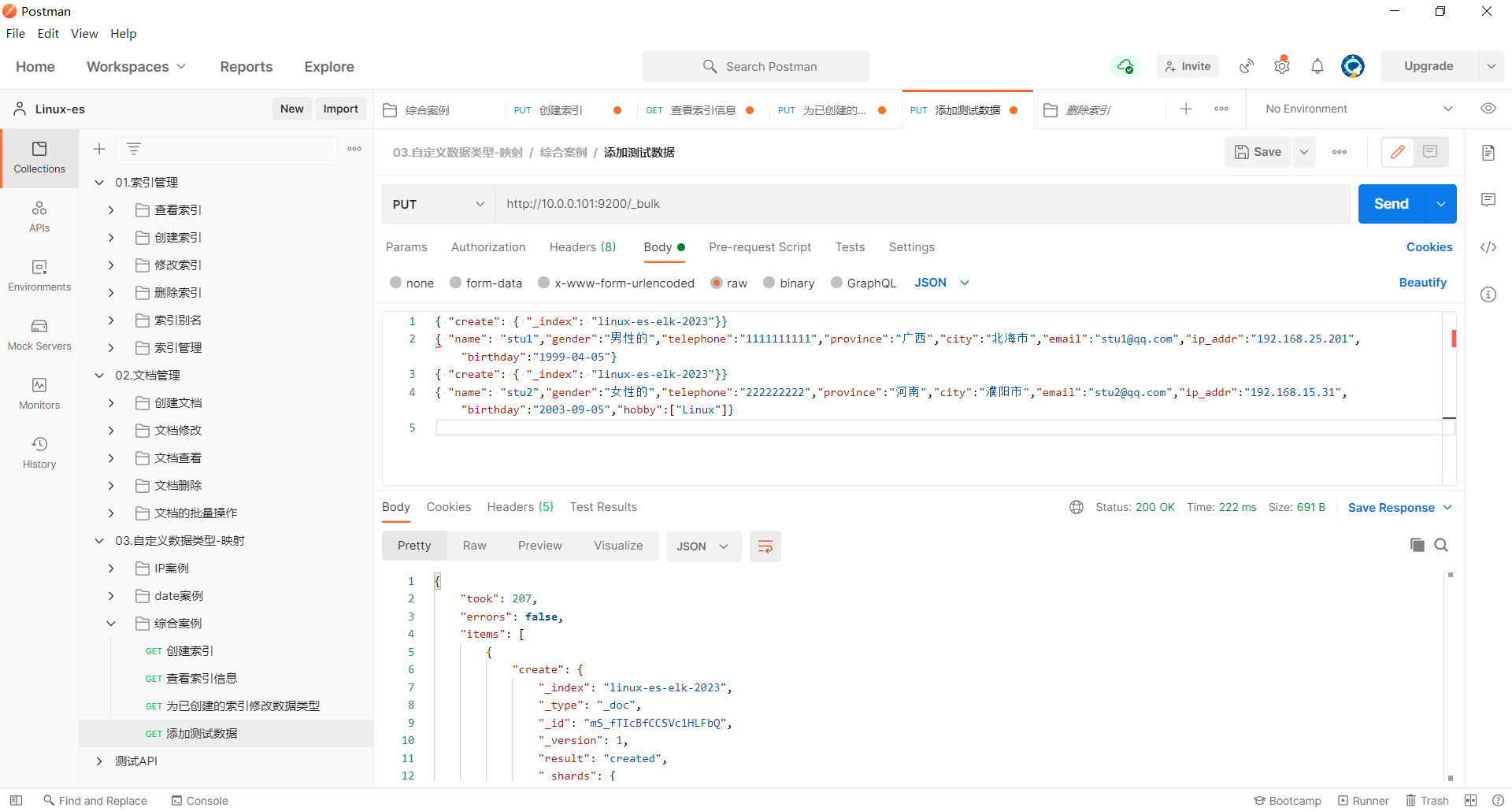Select the none body type radio

(396, 283)
